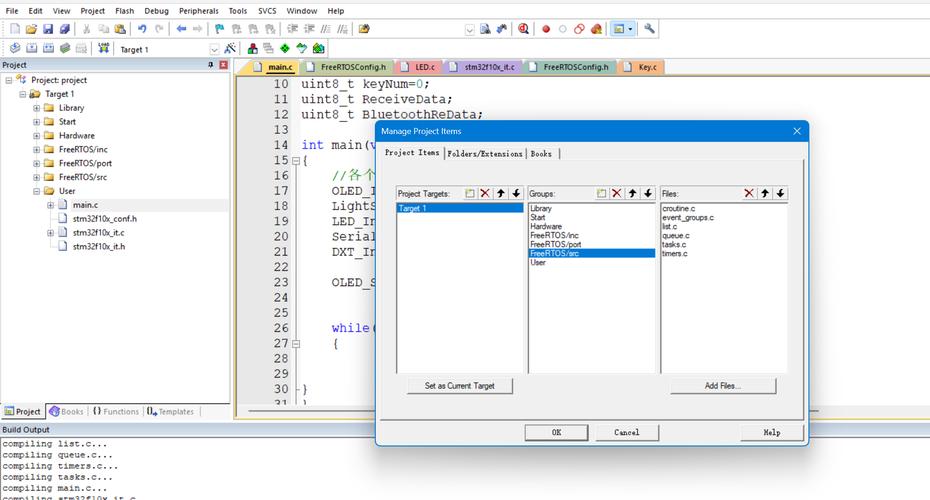Expand the Hardware folder in project tree
This screenshot has width=930, height=500.
(x=36, y=136)
